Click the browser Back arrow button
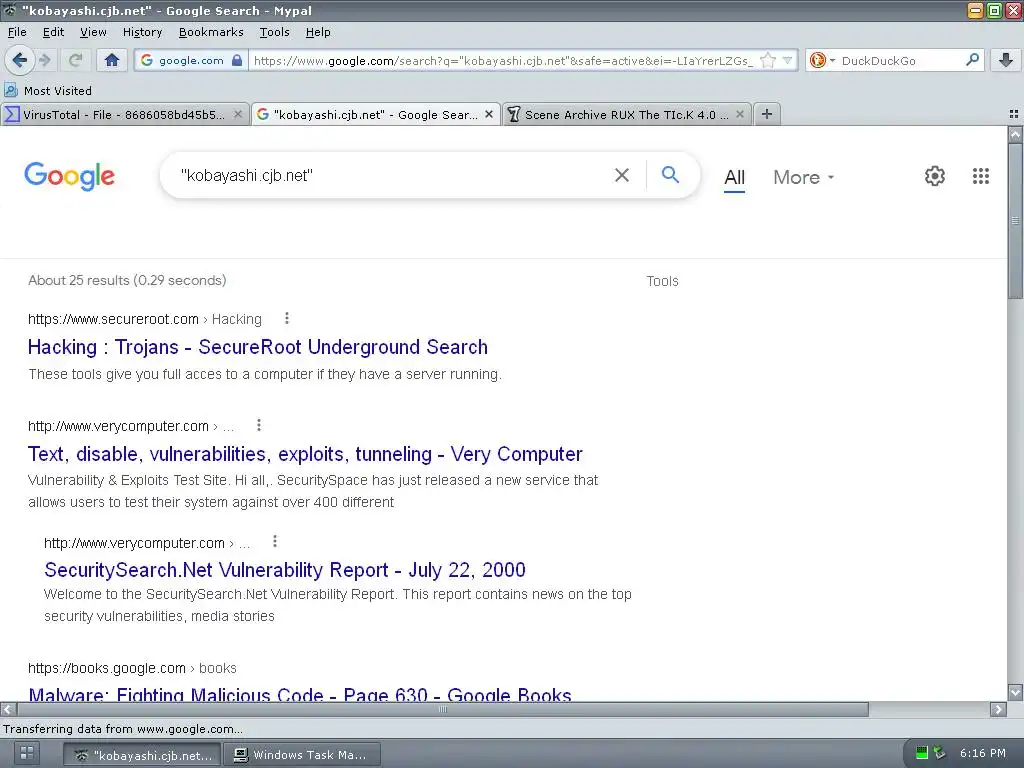Image resolution: width=1024 pixels, height=768 pixels. (20, 60)
